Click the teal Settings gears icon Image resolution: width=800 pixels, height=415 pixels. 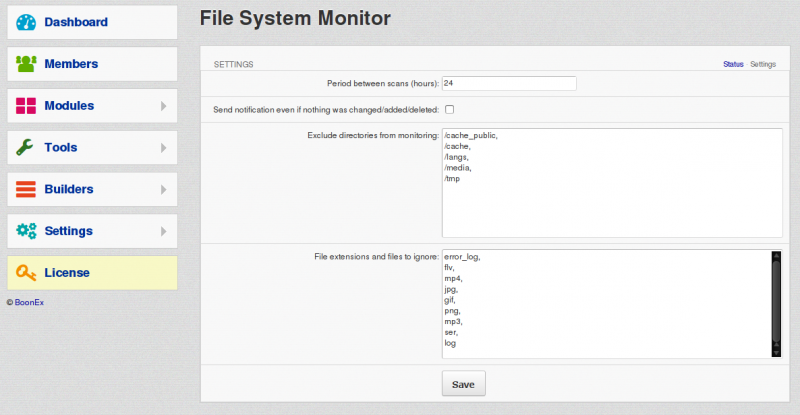pyautogui.click(x=27, y=231)
